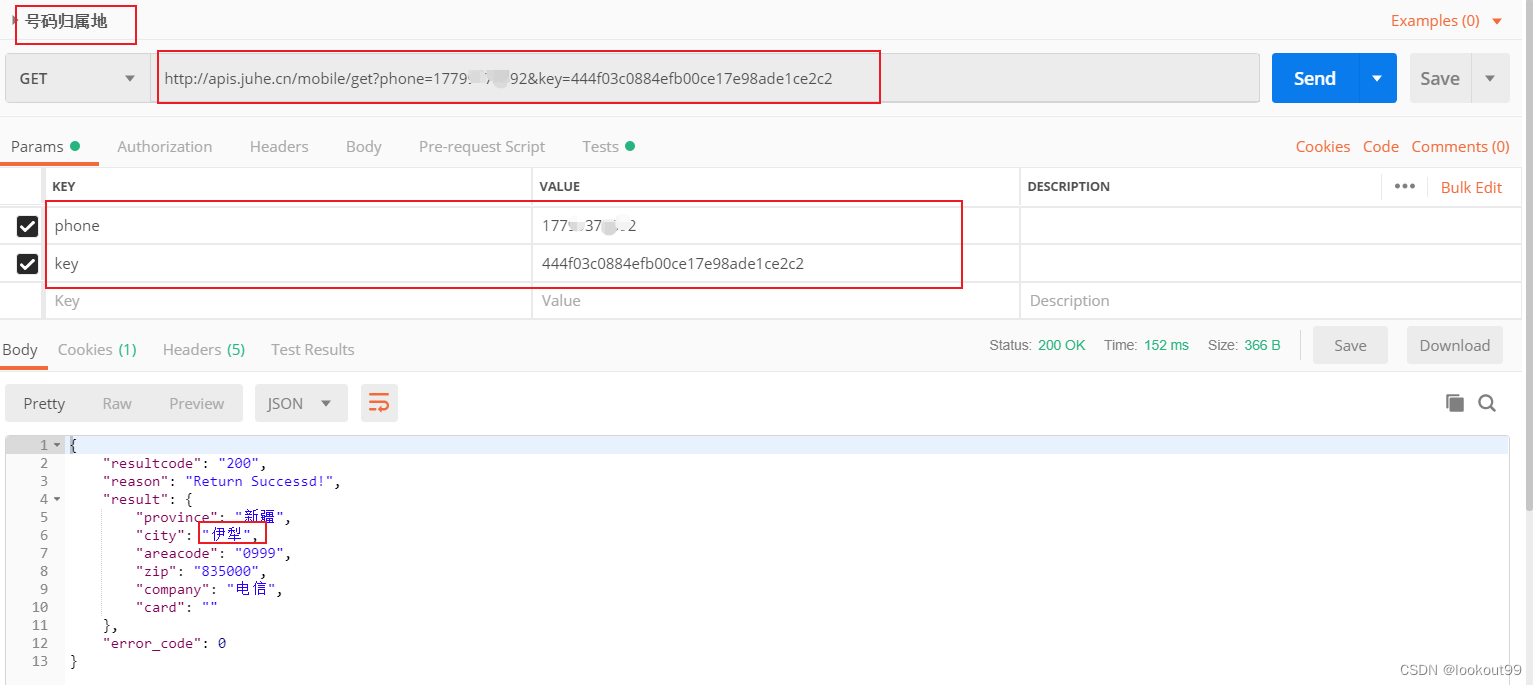Screen dimensions: 1537x685
Task: Uncheck the phone parameter checkbox
Action: (x=27, y=226)
